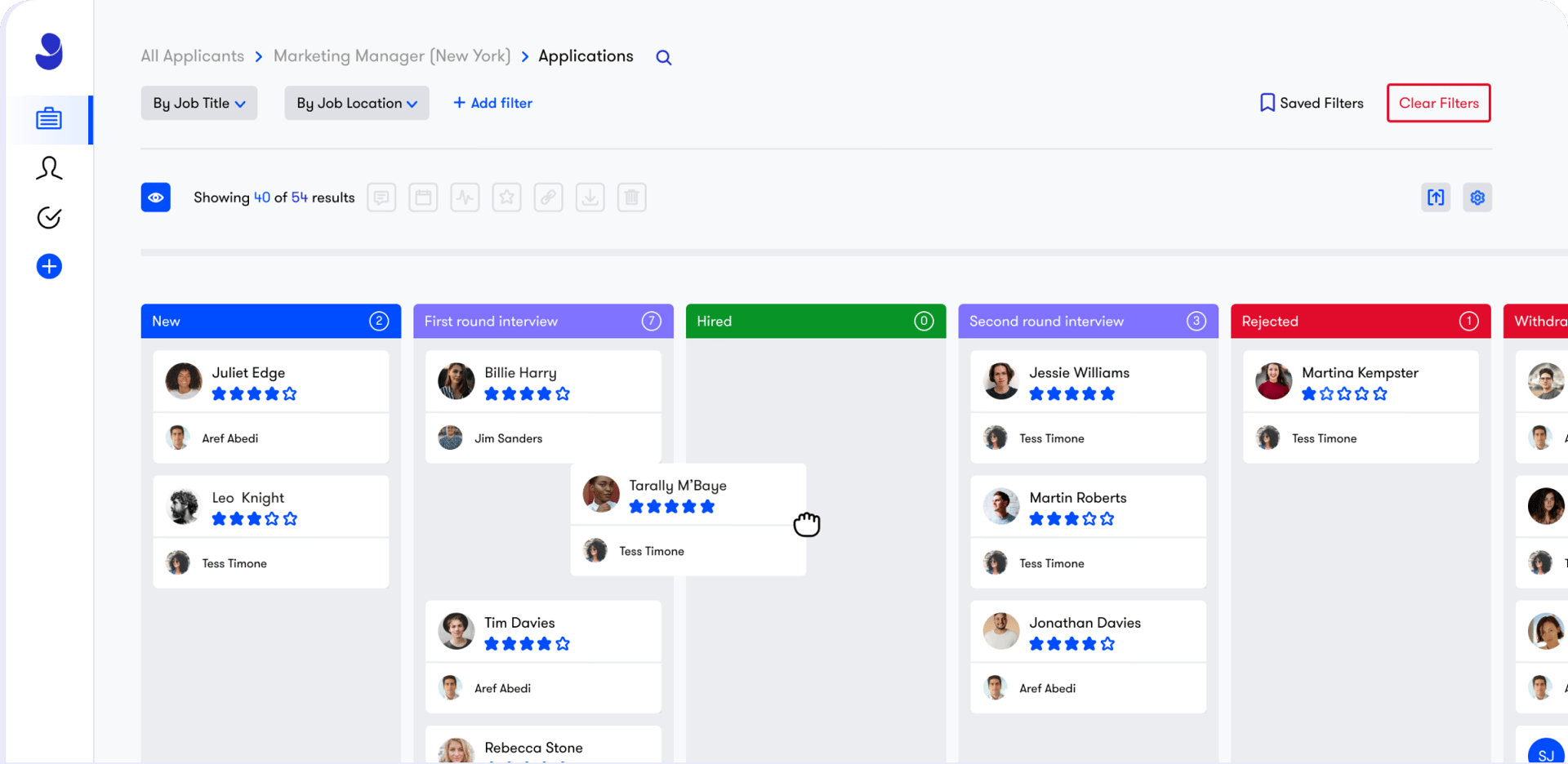Click Tess Timone on Leo Knight's card

(x=234, y=563)
